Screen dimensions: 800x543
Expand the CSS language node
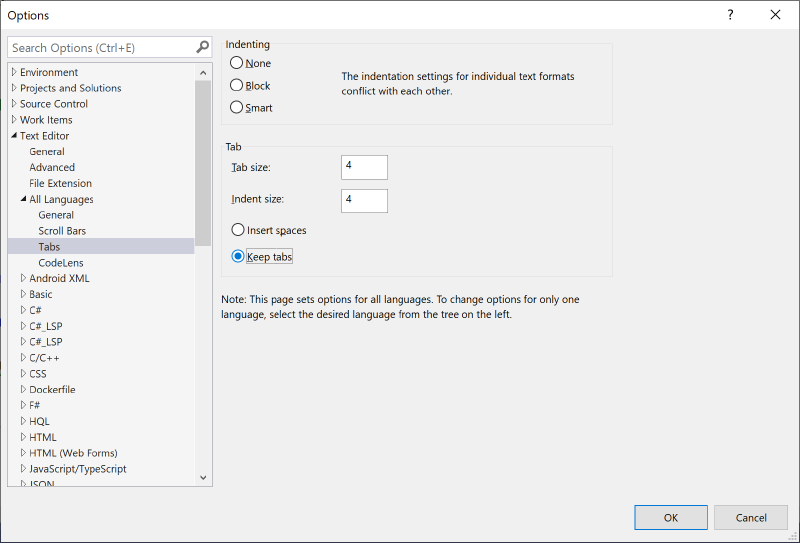click(23, 374)
